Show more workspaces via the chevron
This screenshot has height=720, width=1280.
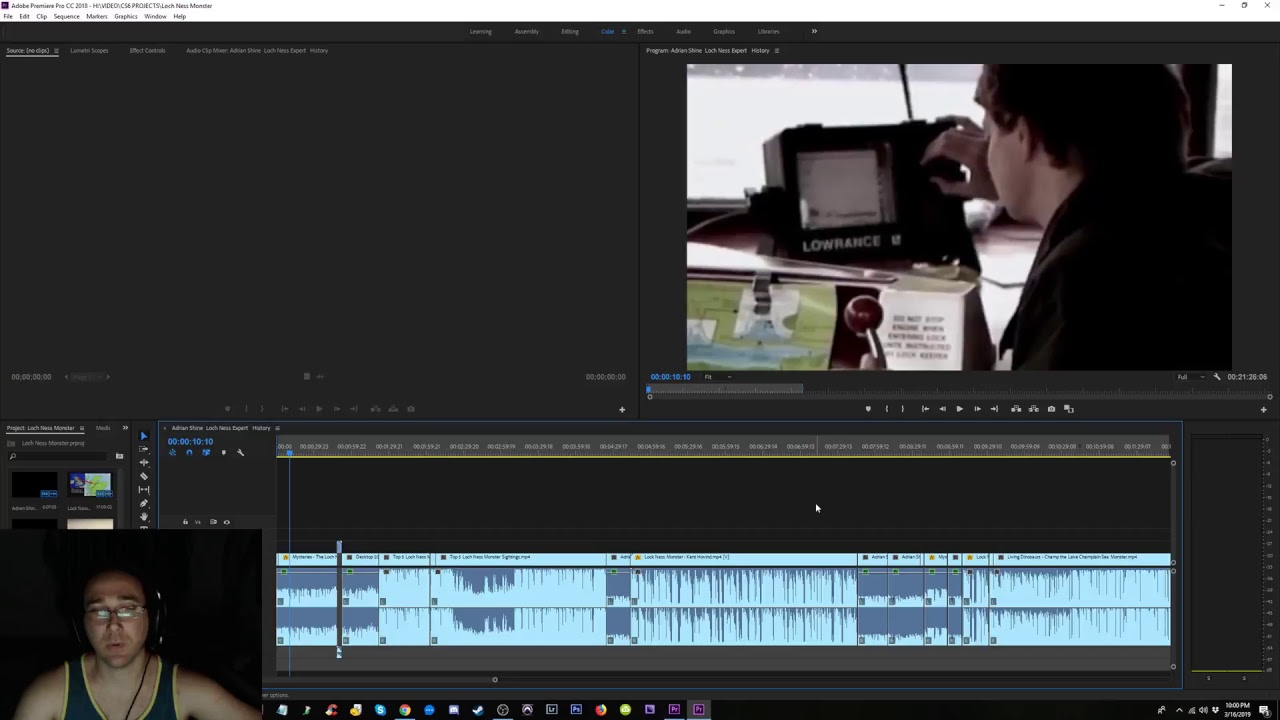[x=814, y=31]
